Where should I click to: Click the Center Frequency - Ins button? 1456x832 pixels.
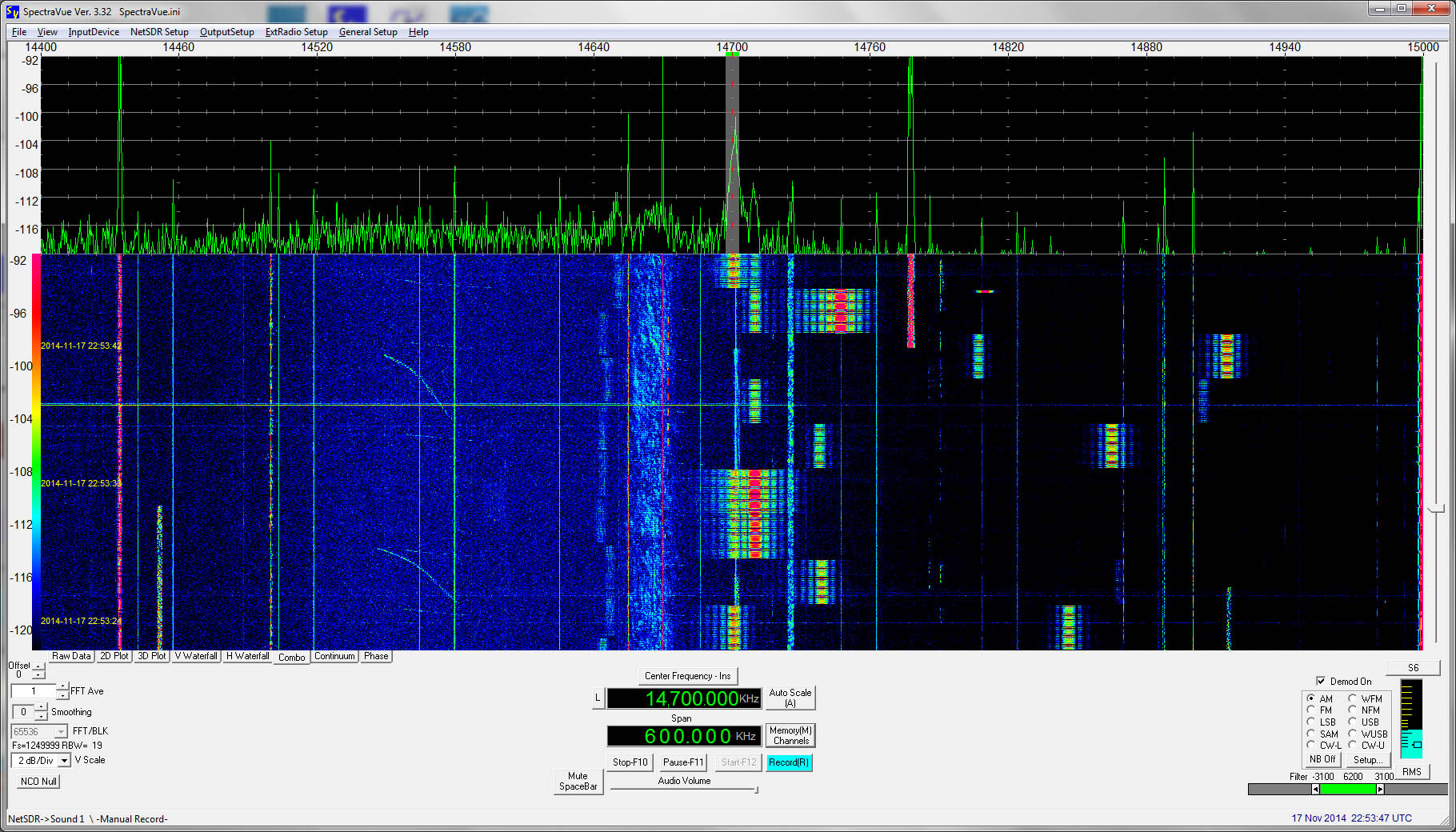click(x=688, y=676)
